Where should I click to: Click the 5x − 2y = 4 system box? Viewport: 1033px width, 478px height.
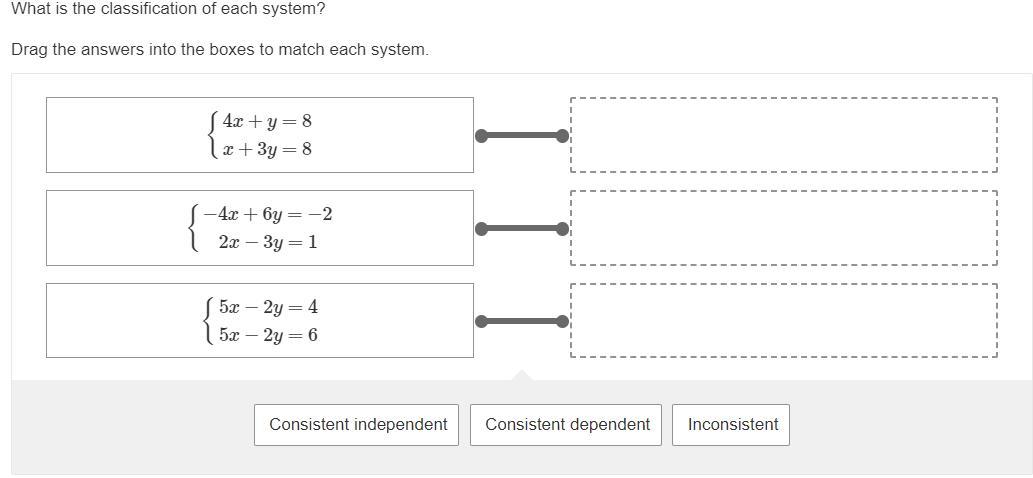click(x=260, y=320)
